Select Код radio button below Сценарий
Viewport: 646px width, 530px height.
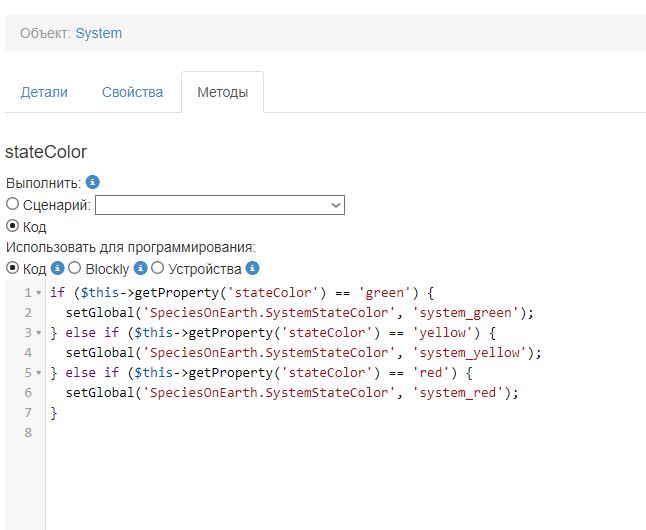[13, 226]
